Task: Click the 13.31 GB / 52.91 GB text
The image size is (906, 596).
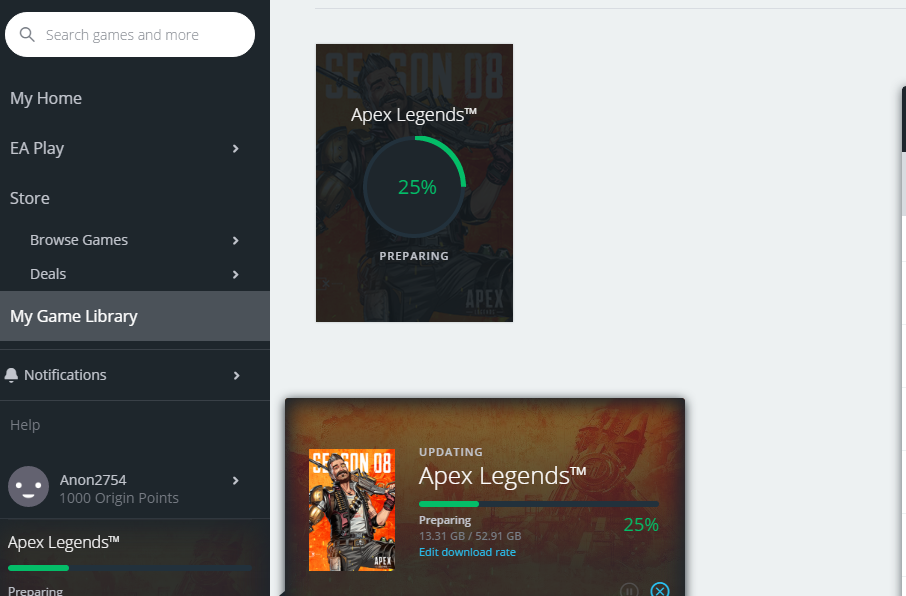Action: tap(470, 536)
